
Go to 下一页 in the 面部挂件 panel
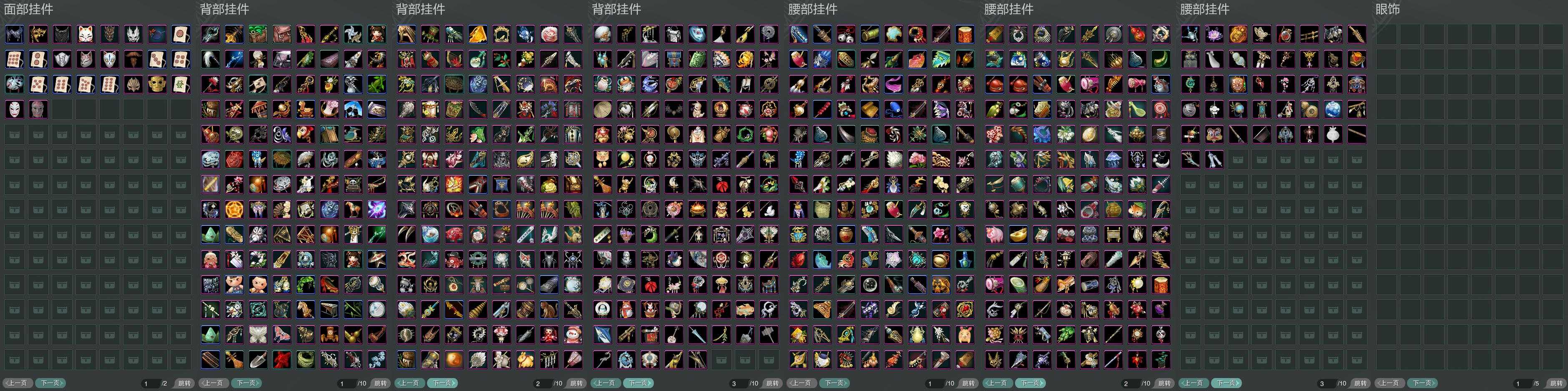click(50, 383)
